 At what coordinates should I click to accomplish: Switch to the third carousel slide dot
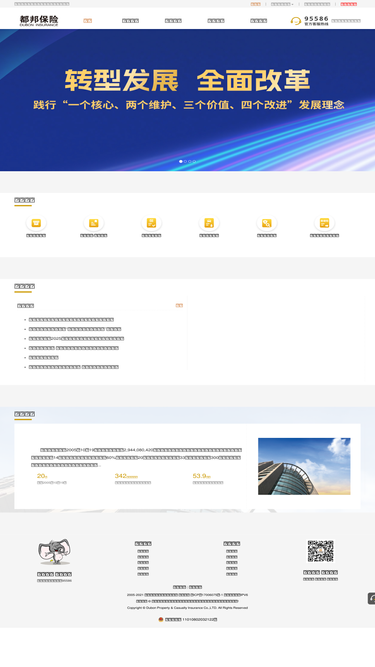190,161
